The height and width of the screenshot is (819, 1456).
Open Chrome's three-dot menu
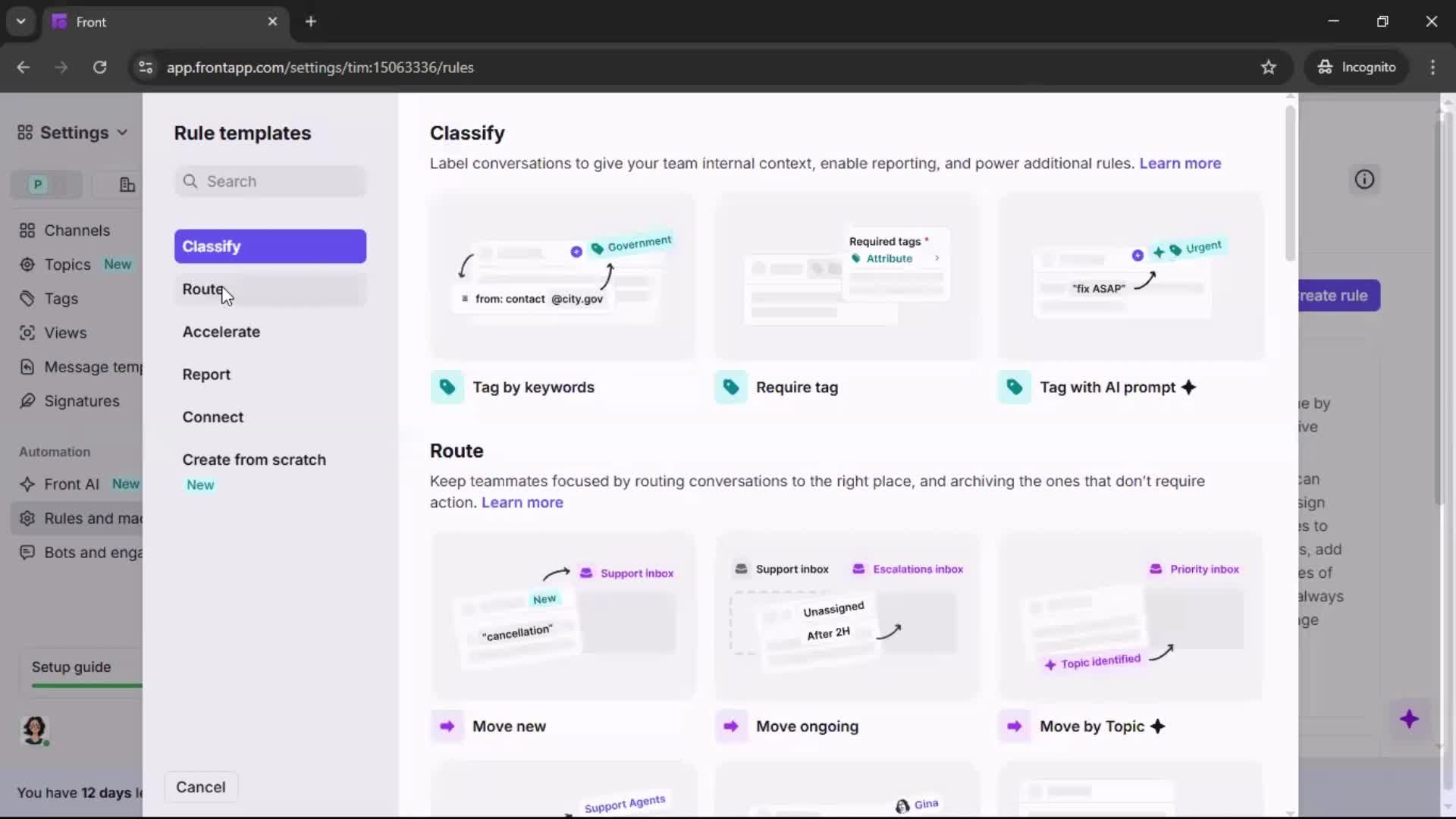[1433, 67]
